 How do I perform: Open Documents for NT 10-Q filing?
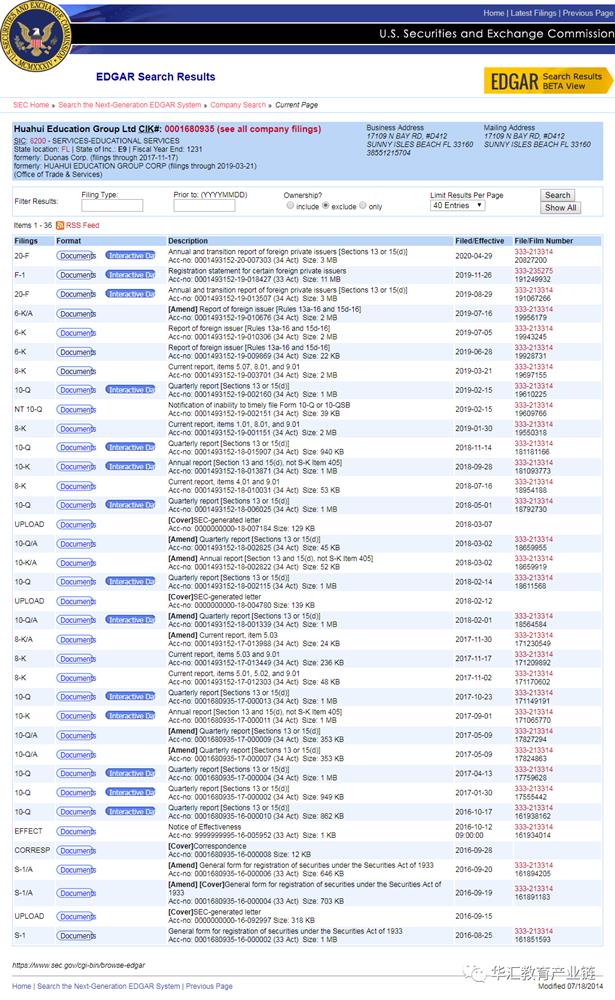(77, 409)
